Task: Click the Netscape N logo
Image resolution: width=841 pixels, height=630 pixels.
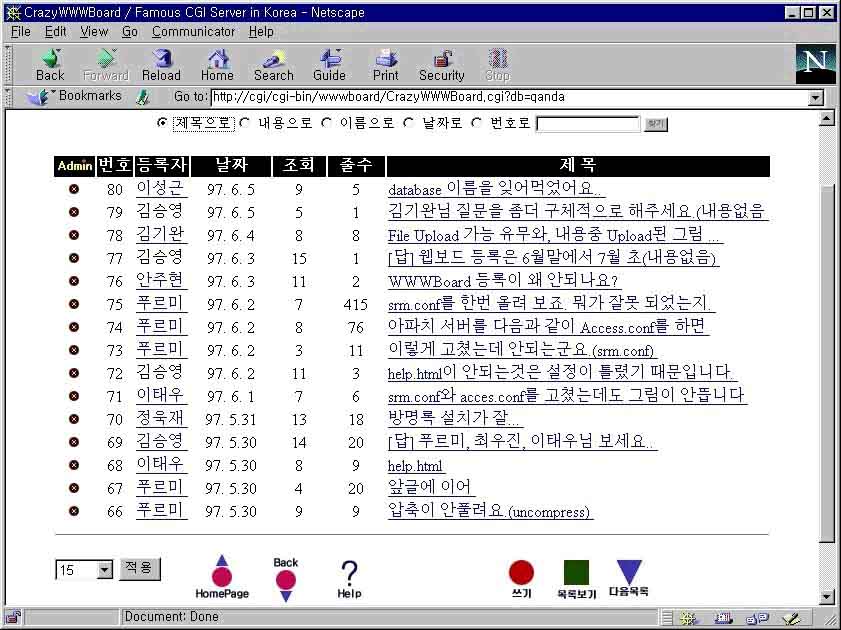Action: (815, 64)
